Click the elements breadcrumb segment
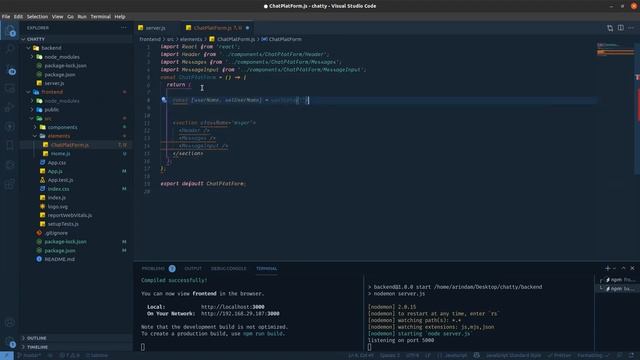640x360 pixels. (x=191, y=39)
